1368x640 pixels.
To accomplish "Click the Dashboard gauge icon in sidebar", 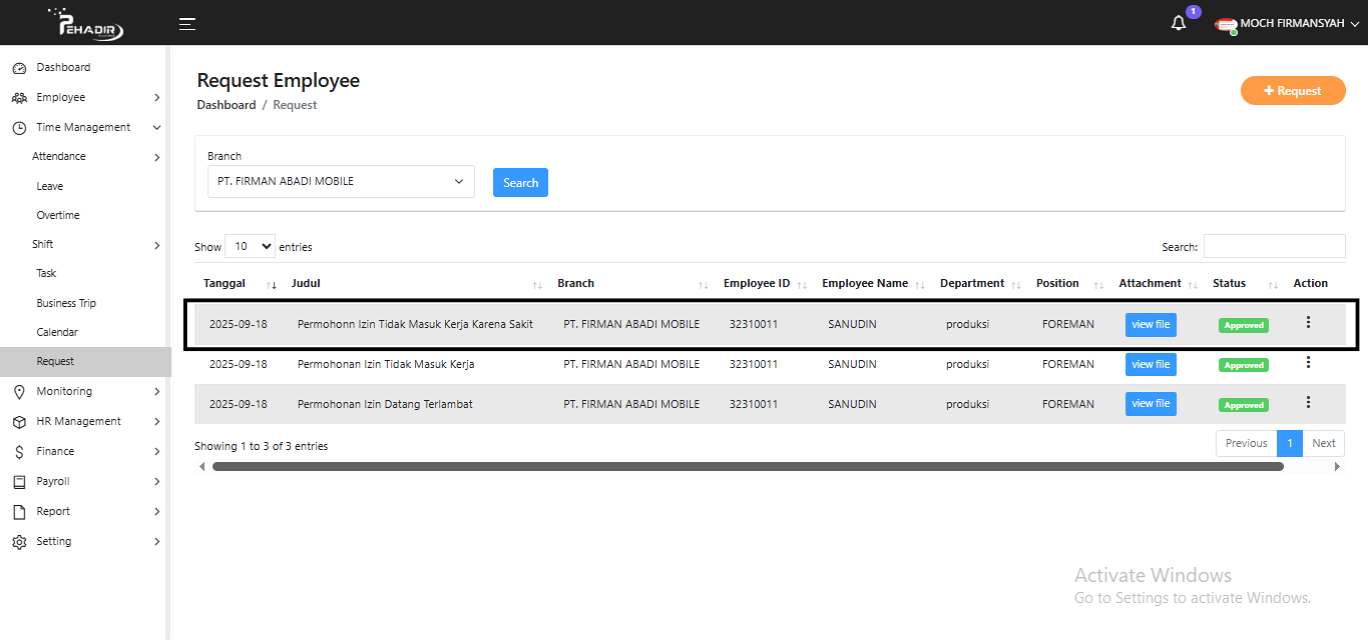I will (x=18, y=68).
